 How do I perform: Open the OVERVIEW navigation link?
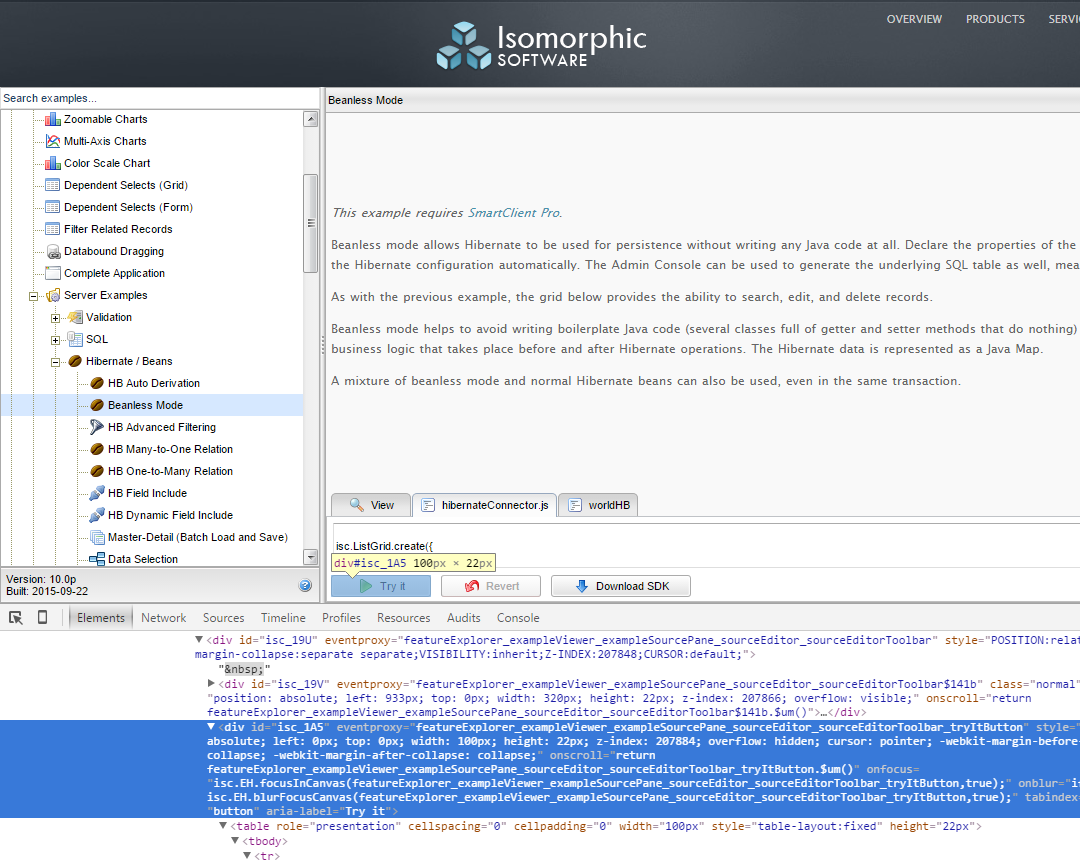click(914, 19)
